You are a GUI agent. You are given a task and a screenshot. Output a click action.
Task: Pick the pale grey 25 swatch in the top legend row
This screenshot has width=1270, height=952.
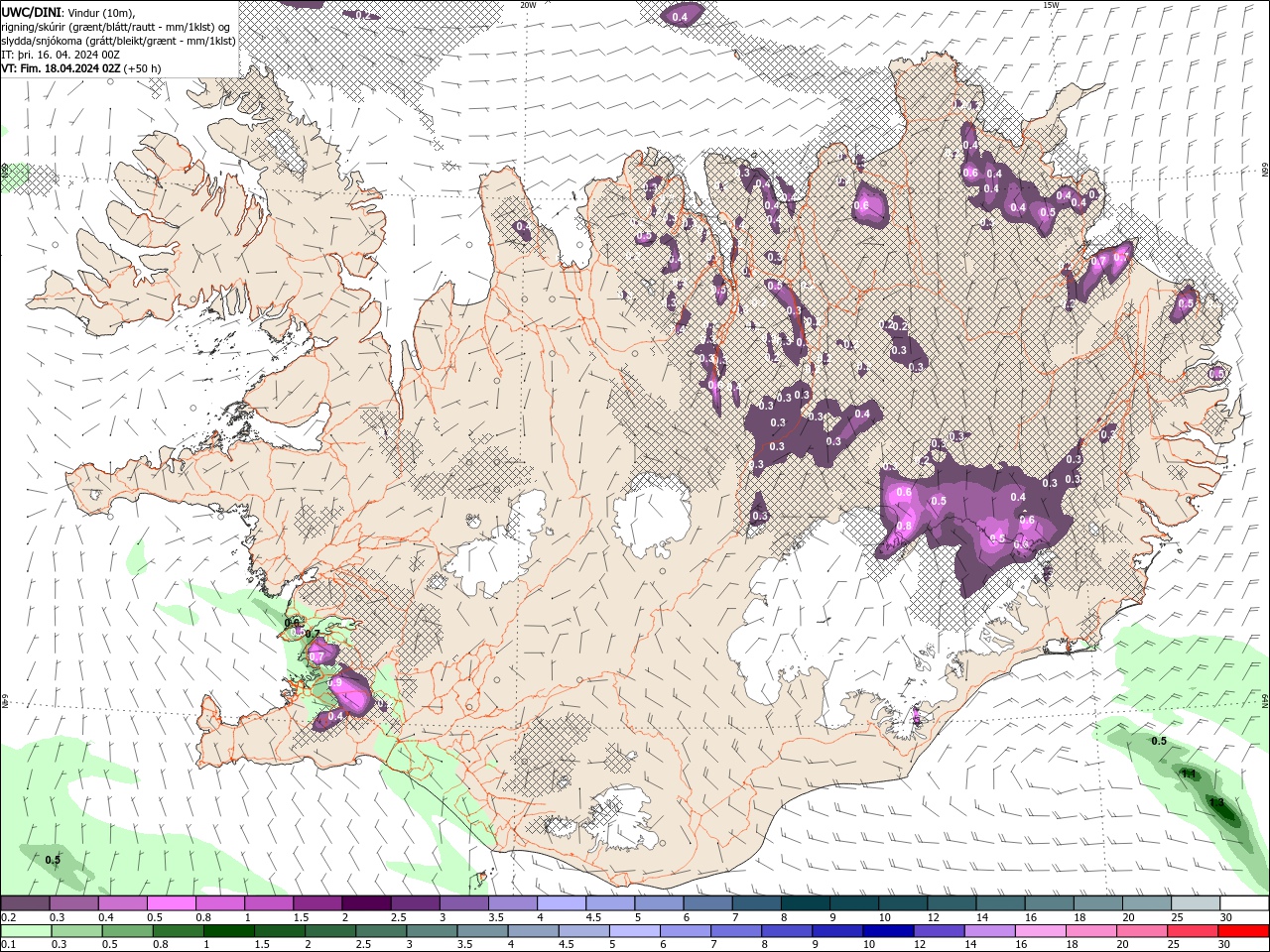pyautogui.click(x=1196, y=903)
